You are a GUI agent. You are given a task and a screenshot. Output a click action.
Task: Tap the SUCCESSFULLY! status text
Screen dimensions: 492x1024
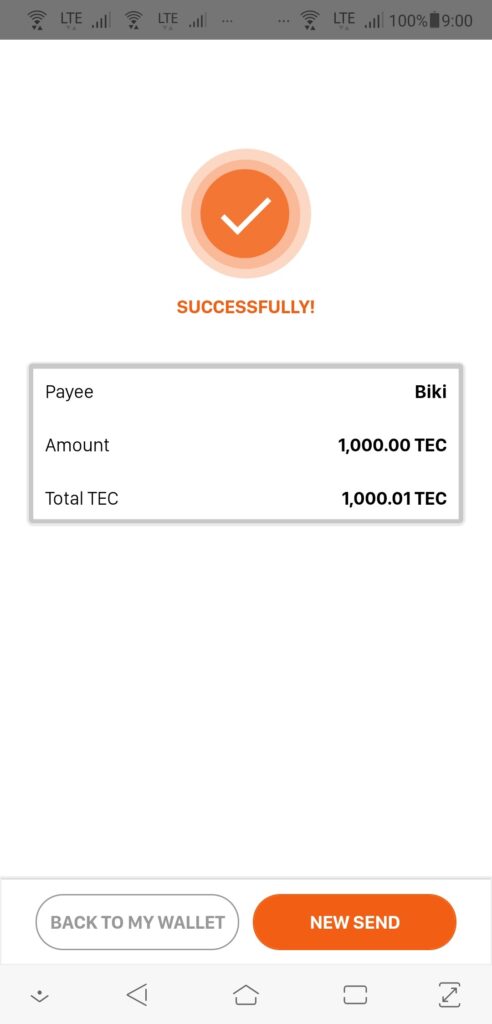[x=246, y=307]
